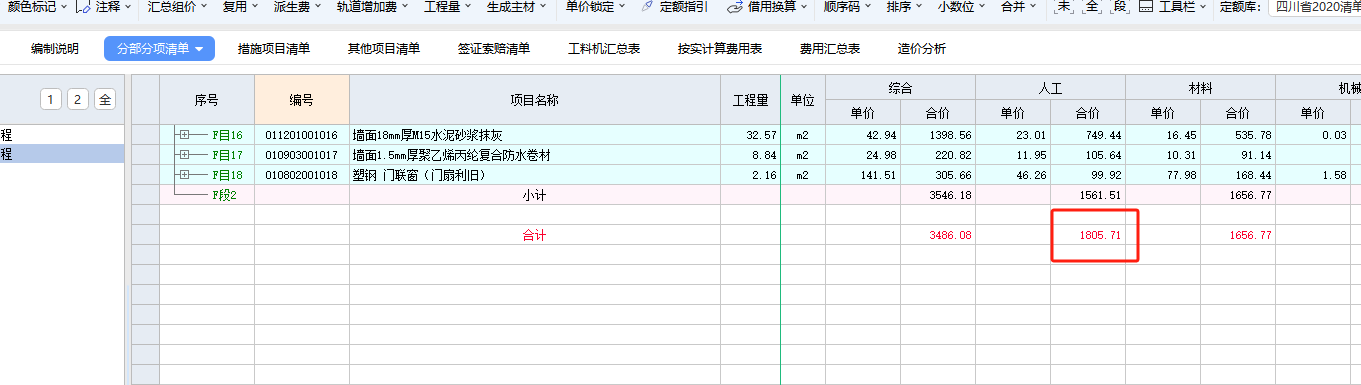Click the 序号 column header

(x=207, y=100)
